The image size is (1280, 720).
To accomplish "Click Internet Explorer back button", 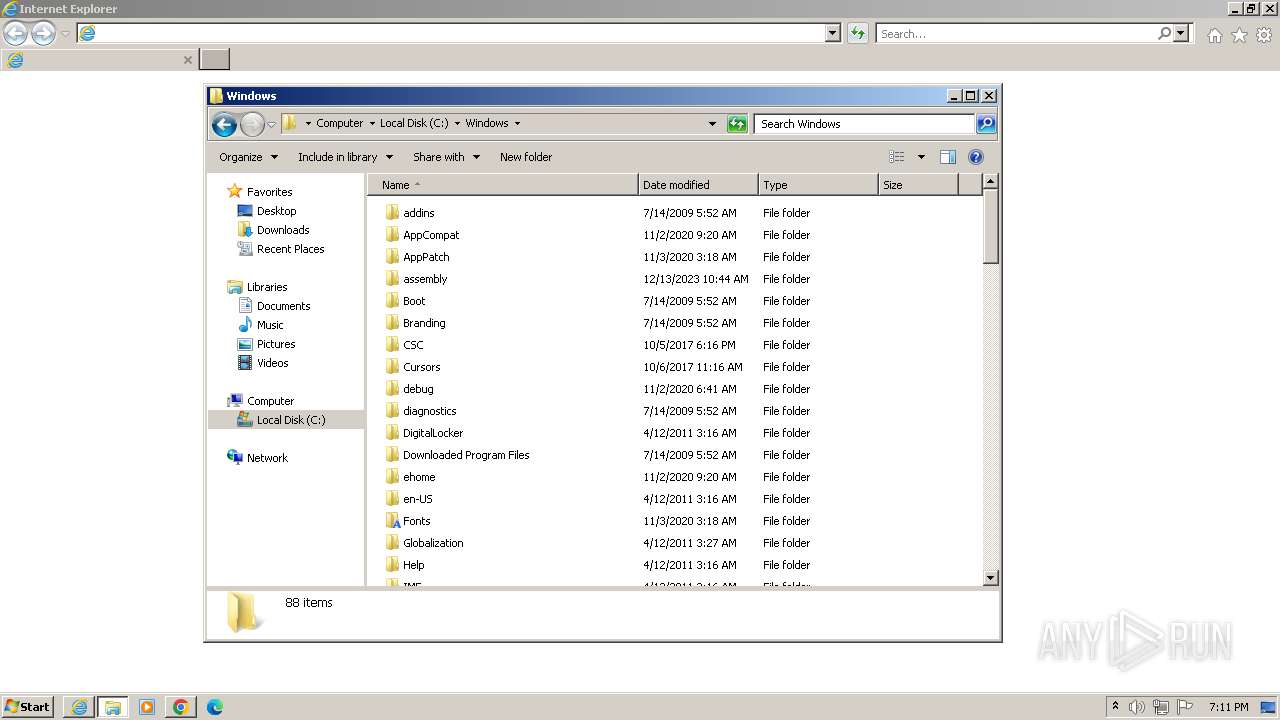I will tap(15, 34).
